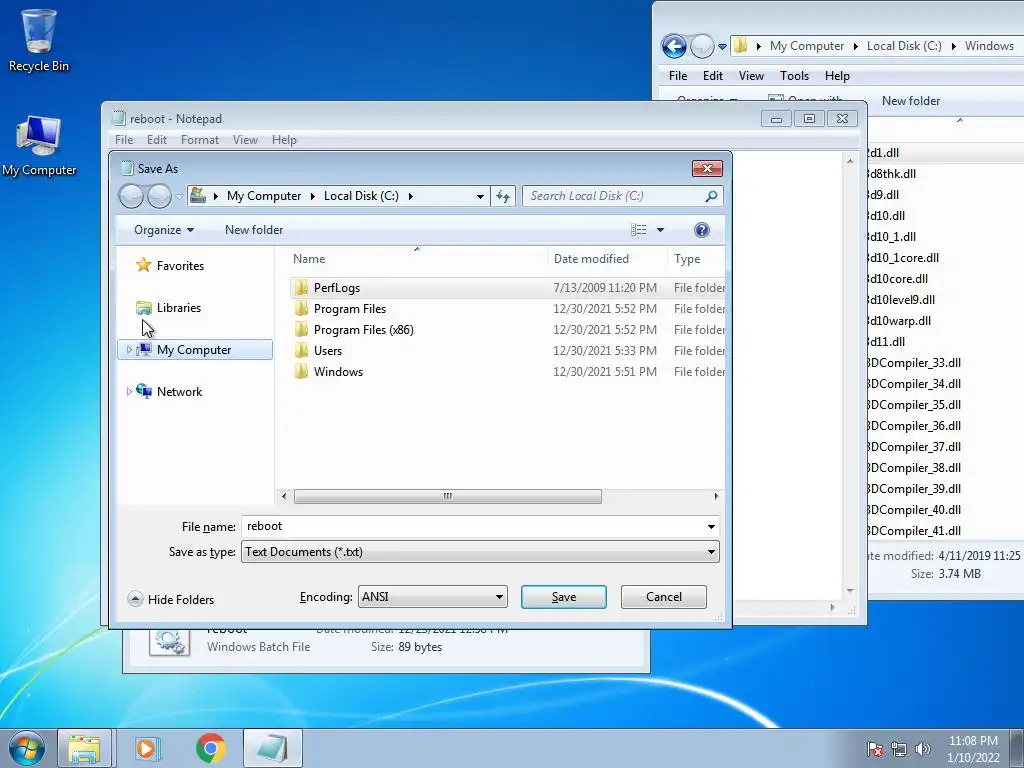
Task: Open Favorites in the navigation pane
Action: click(170, 266)
